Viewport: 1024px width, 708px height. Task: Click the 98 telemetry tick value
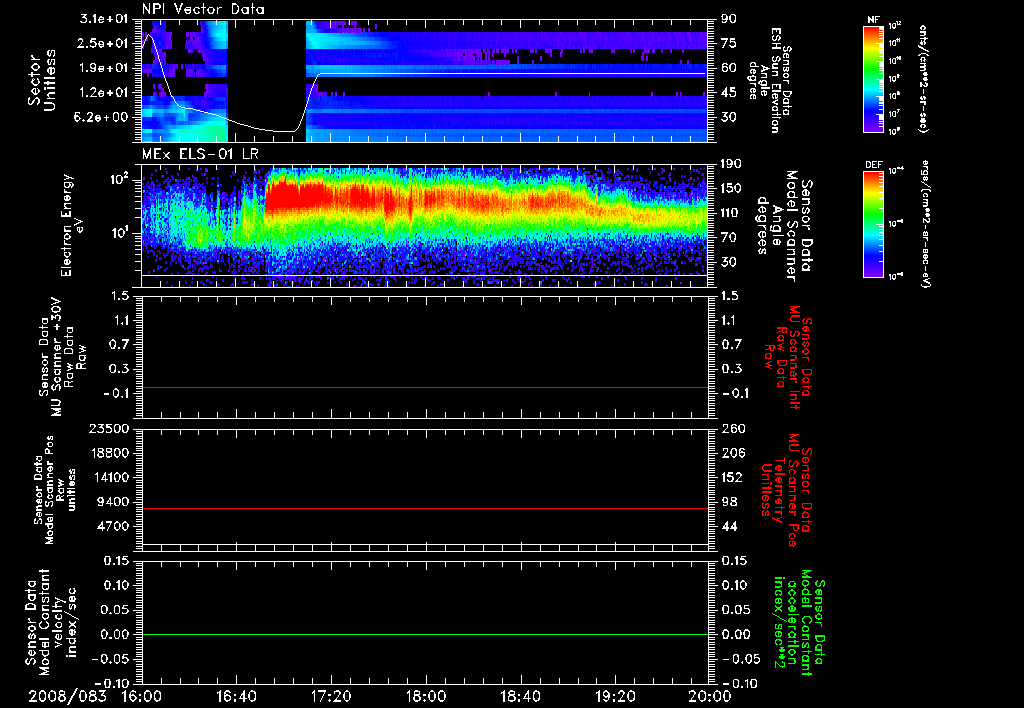coord(729,502)
